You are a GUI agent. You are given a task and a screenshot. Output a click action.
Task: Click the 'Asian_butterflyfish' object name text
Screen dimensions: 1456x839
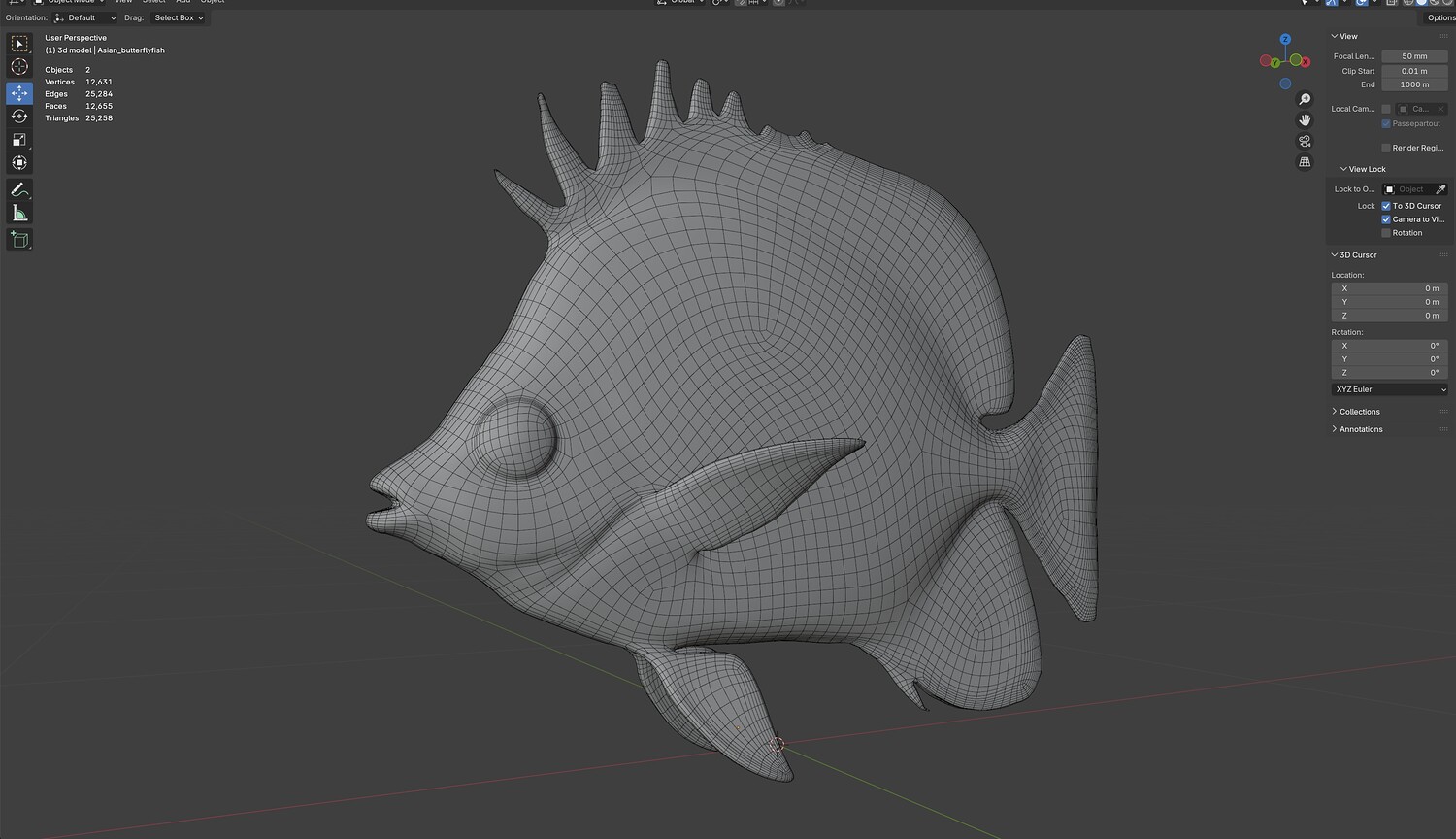pos(131,50)
